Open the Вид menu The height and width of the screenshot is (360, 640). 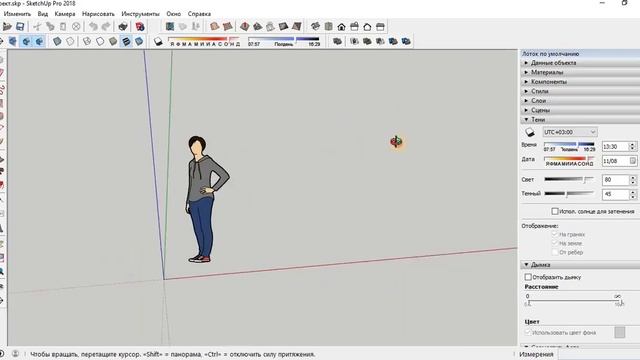[x=43, y=14]
